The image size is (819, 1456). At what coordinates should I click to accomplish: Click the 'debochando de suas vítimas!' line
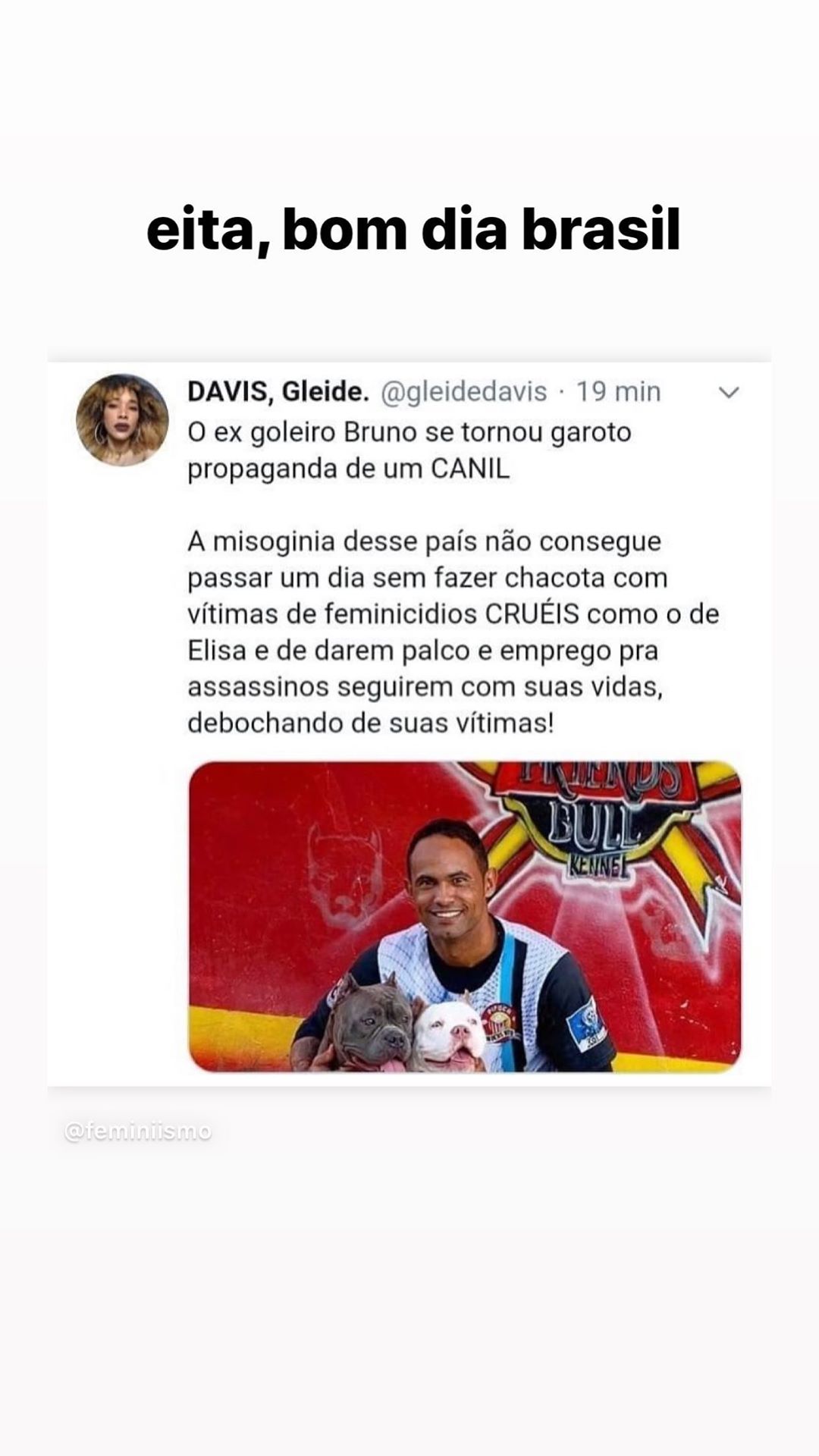click(x=371, y=723)
